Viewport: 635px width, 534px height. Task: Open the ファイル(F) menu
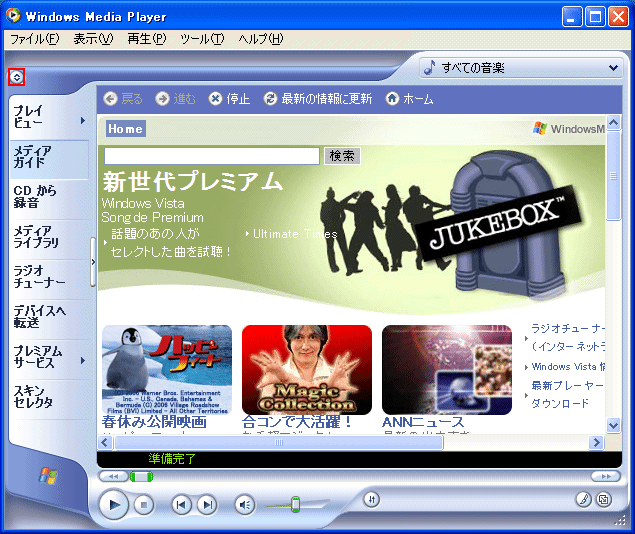pyautogui.click(x=35, y=39)
